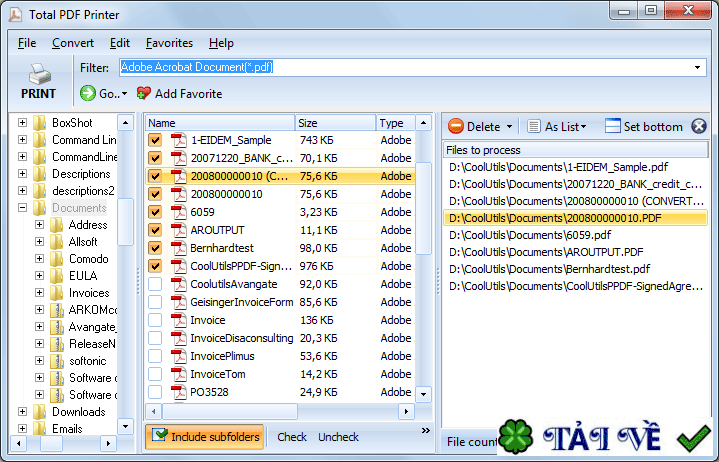Sort files by Name column header
Screen dimensions: 719x462
tap(220, 123)
